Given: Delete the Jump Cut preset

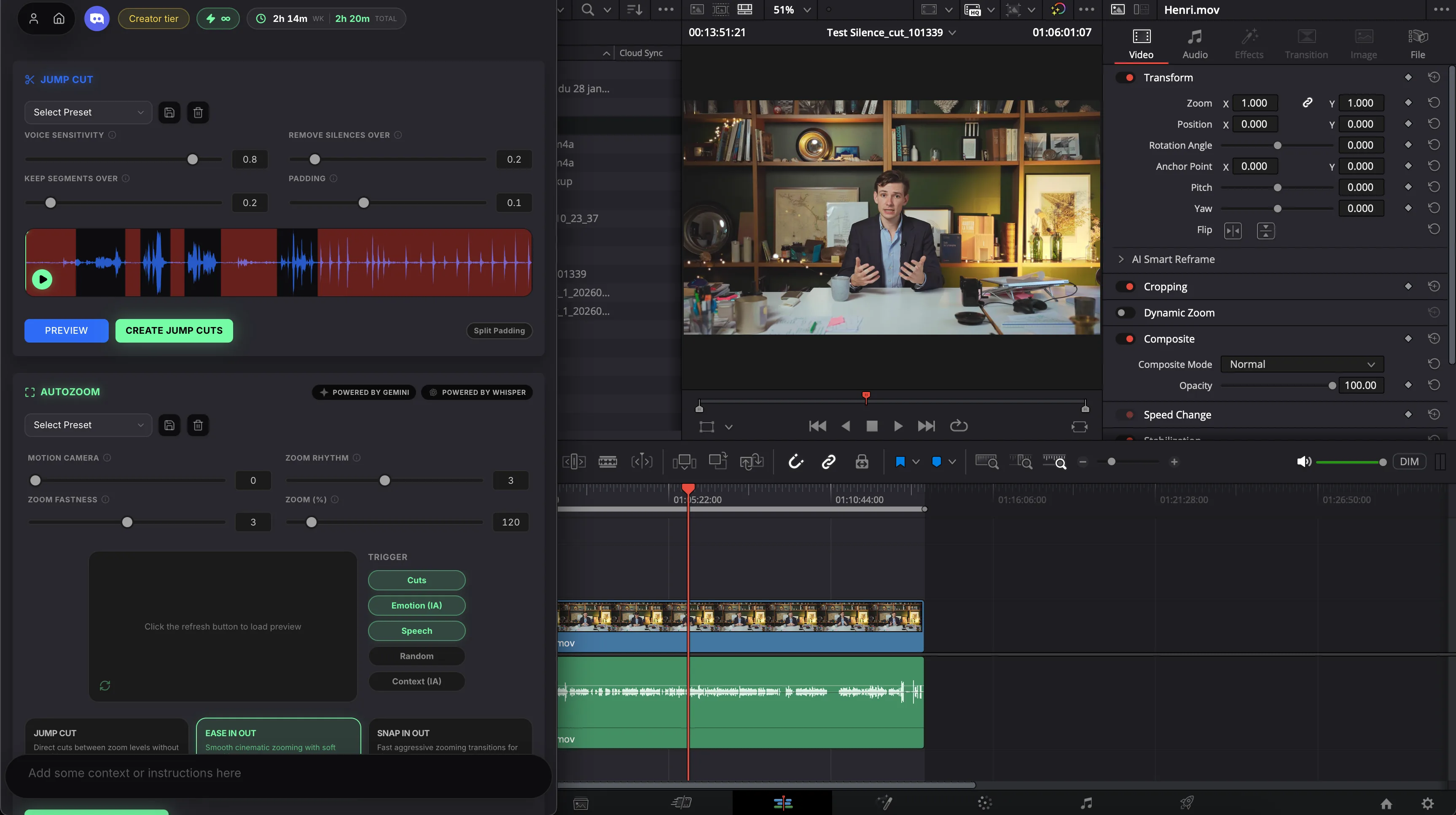Looking at the screenshot, I should [x=198, y=112].
